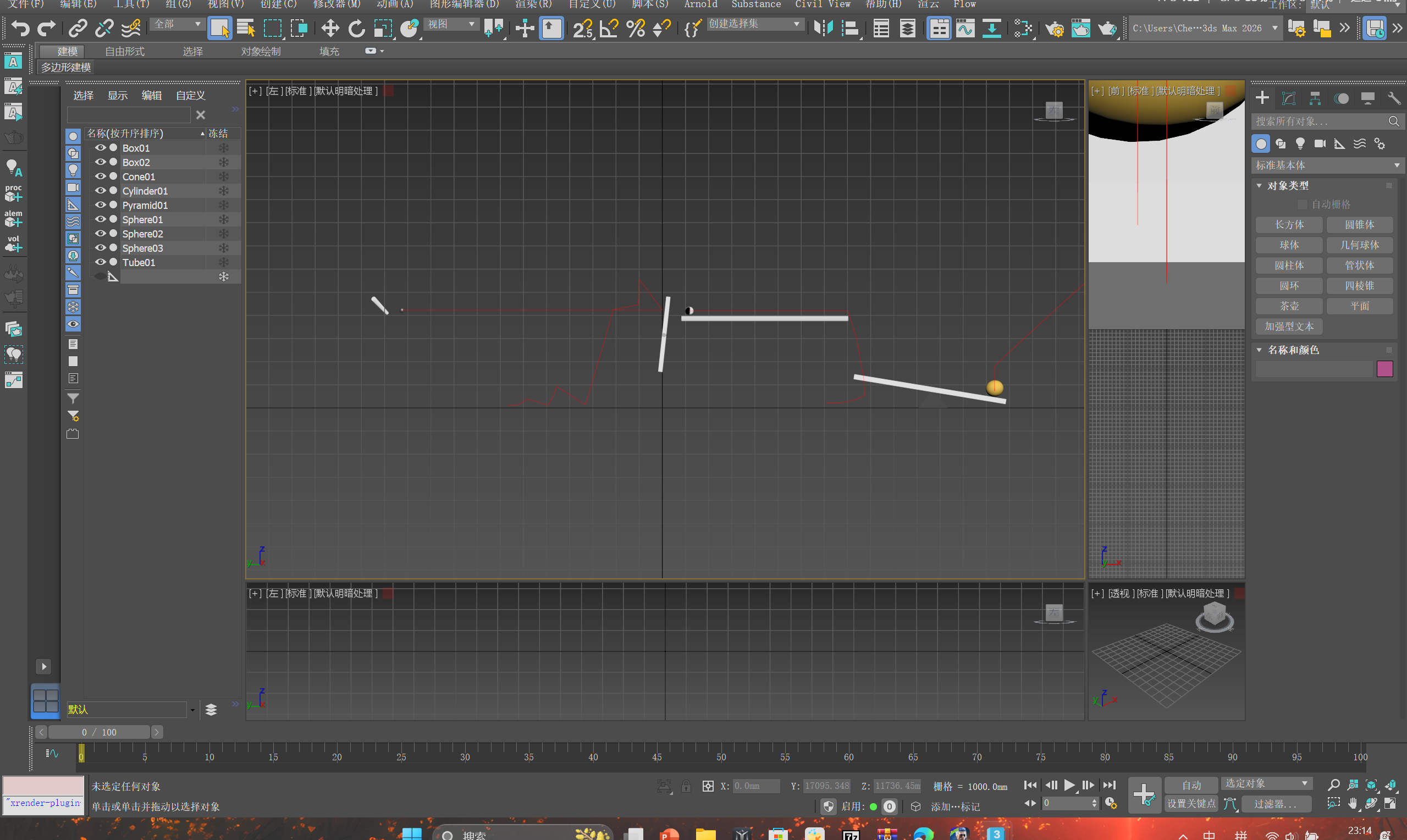Click frame 50 on the timeline
The width and height of the screenshot is (1407, 840).
pyautogui.click(x=720, y=756)
